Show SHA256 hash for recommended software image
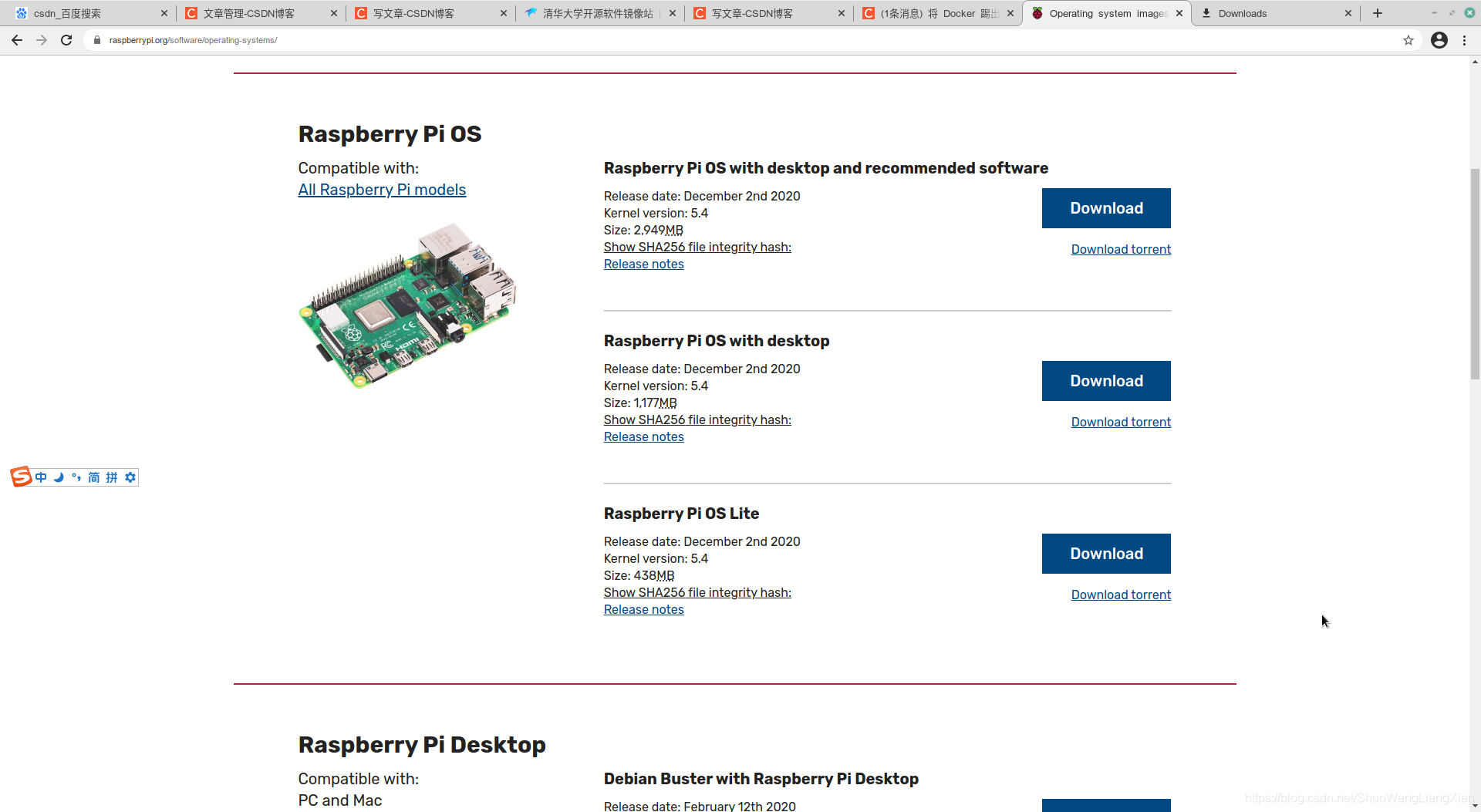The image size is (1481, 812). (697, 247)
